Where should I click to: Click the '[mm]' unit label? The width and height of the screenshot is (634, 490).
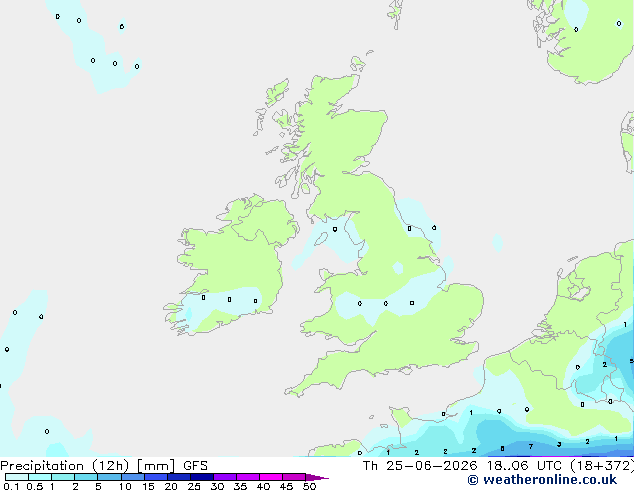[x=156, y=466]
